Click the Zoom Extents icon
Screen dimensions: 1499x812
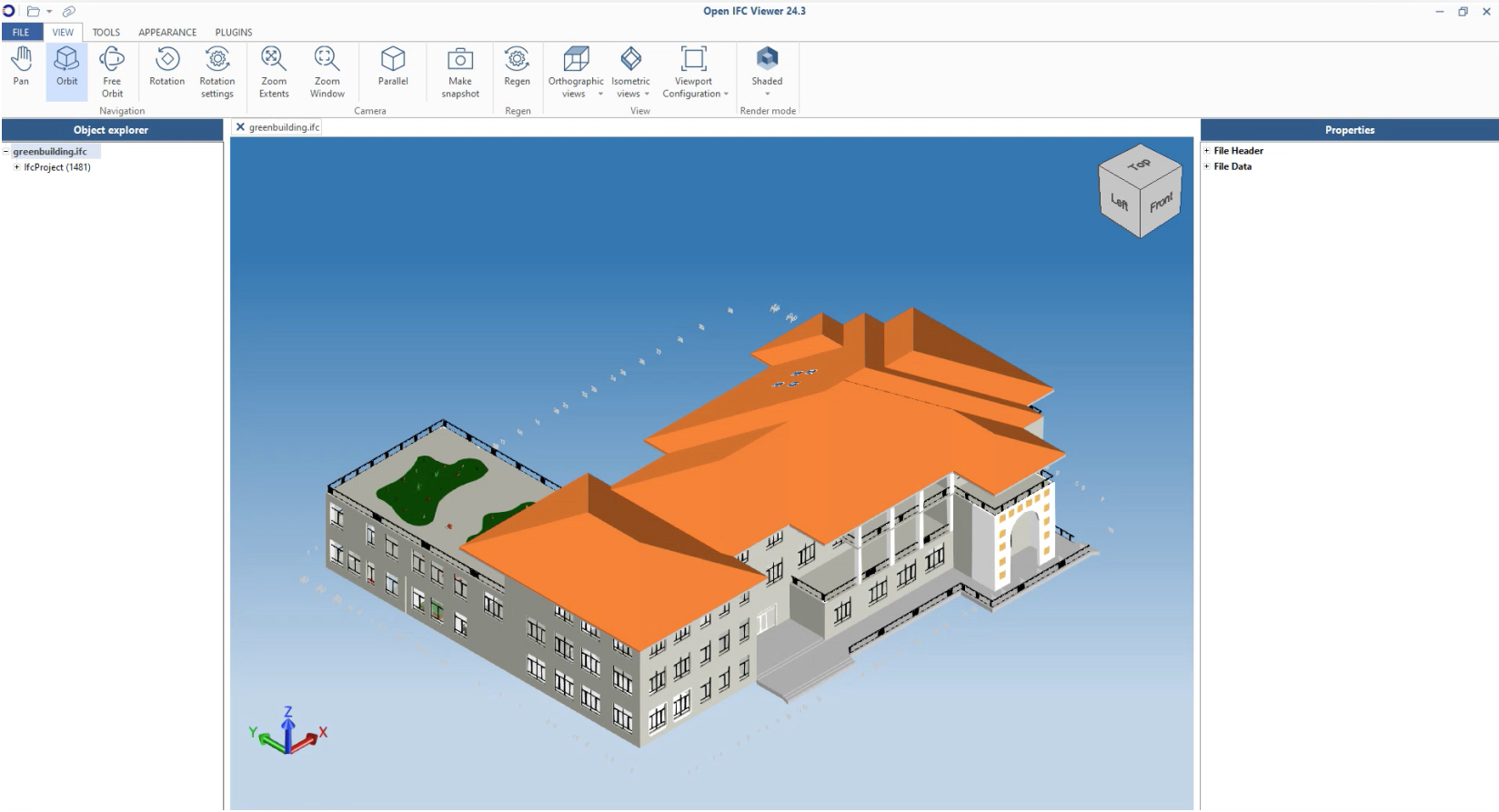pyautogui.click(x=274, y=71)
